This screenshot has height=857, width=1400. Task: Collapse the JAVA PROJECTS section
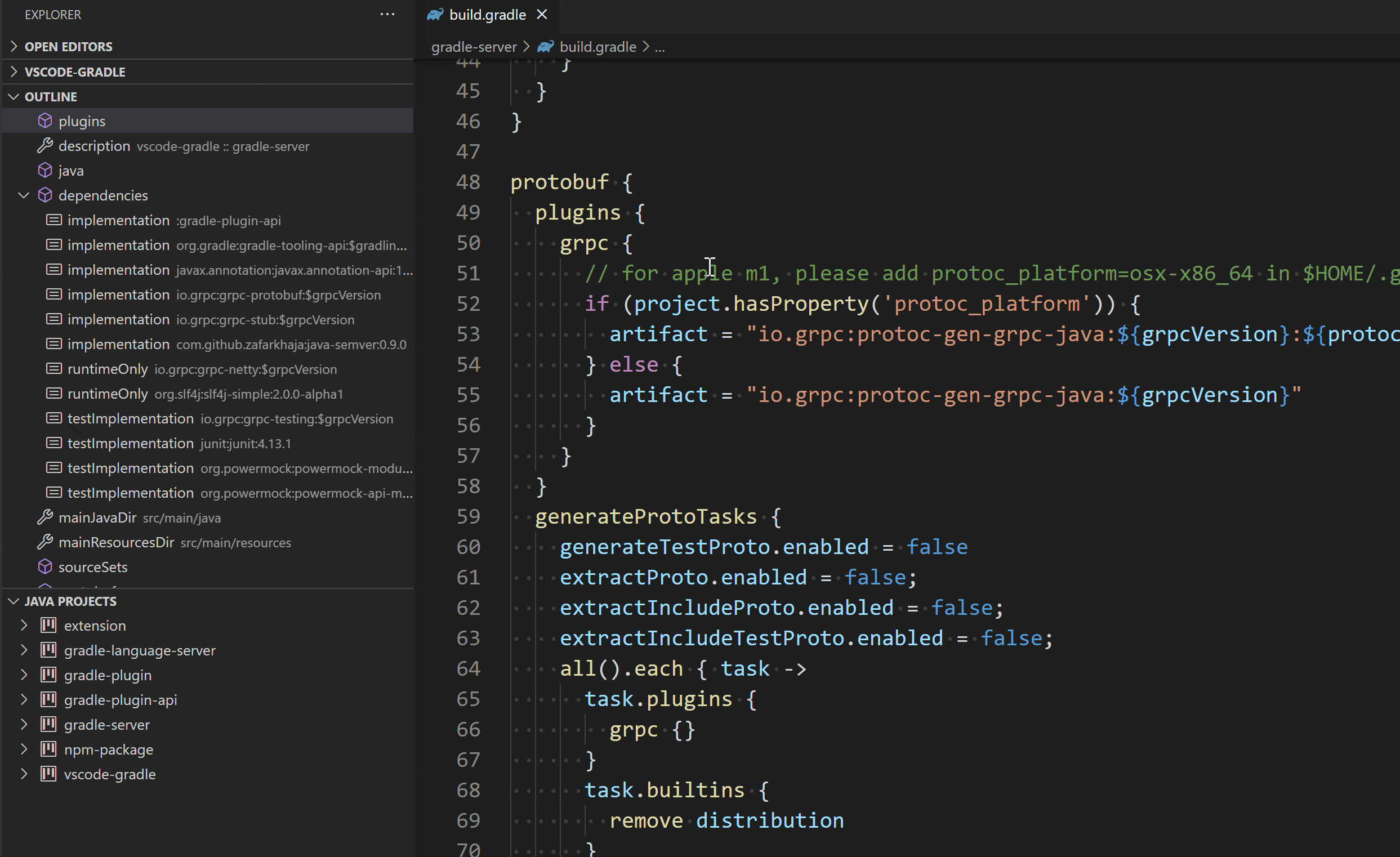[x=14, y=601]
